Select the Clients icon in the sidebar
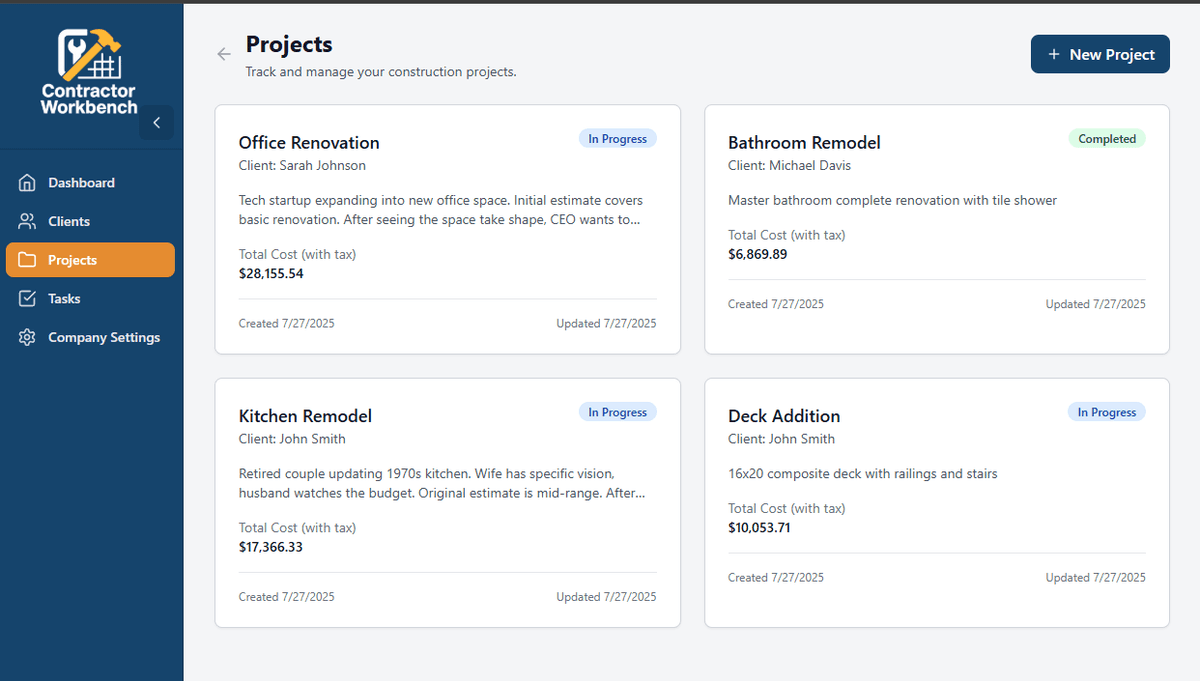Screen dimensions: 1200x681 27,221
